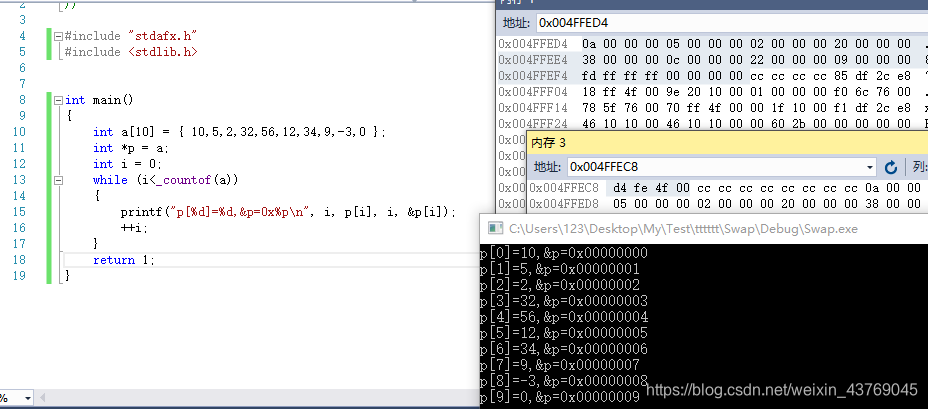Click console output line p[6]=34
Viewport: 928px width, 409px height.
click(x=563, y=349)
